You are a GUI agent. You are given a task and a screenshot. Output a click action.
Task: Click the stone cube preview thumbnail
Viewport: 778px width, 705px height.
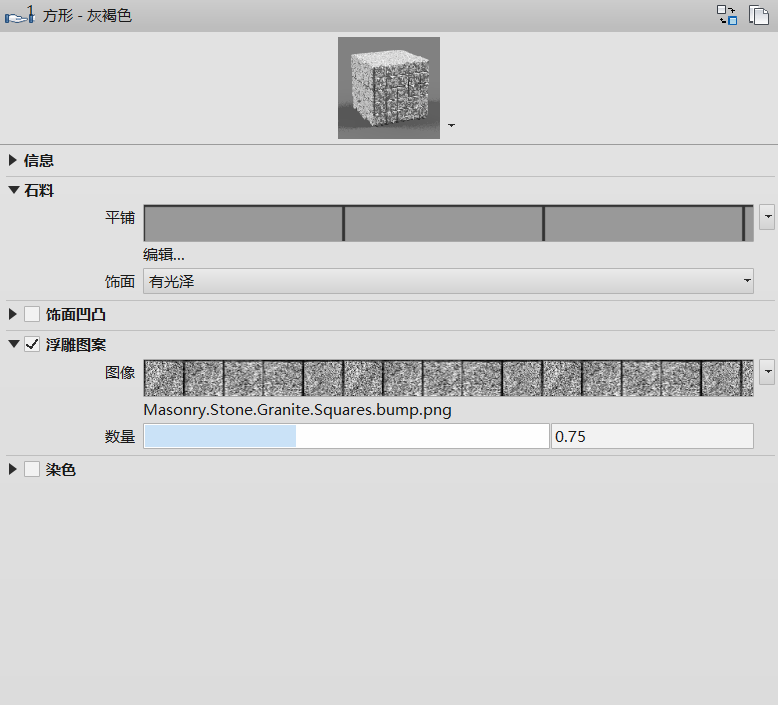pos(388,88)
